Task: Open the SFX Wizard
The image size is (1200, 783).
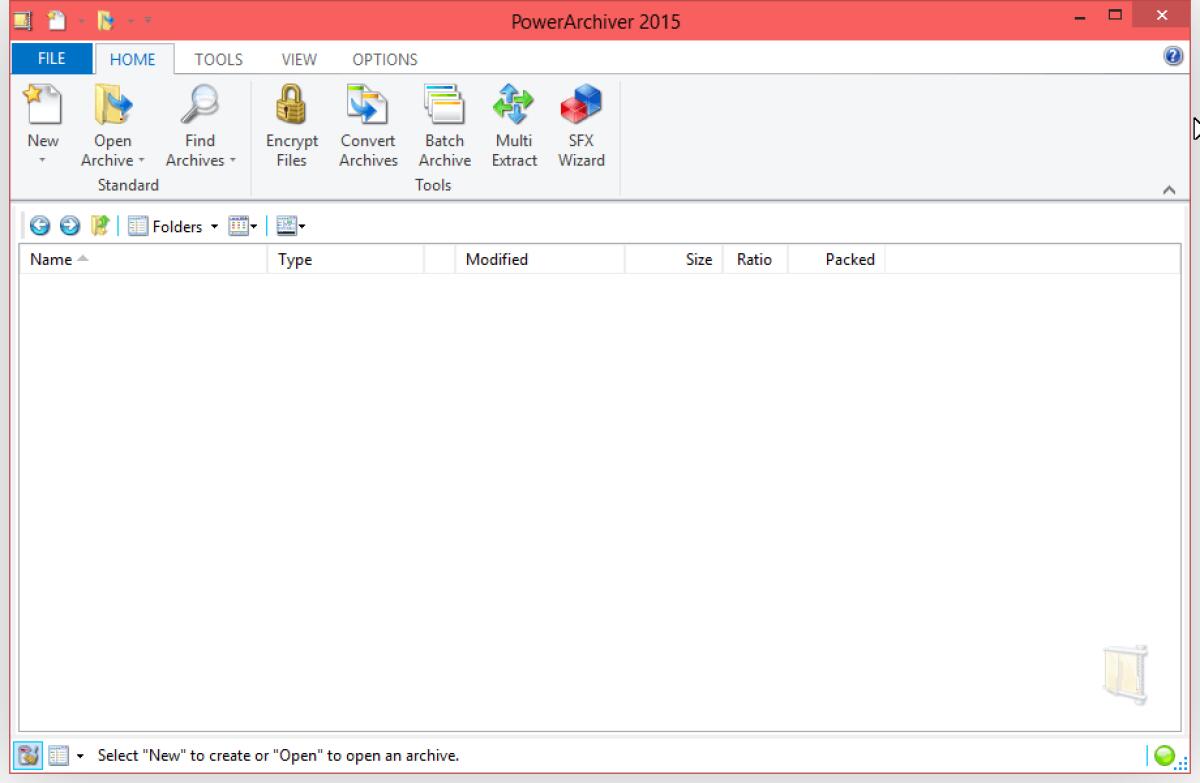Action: (581, 124)
